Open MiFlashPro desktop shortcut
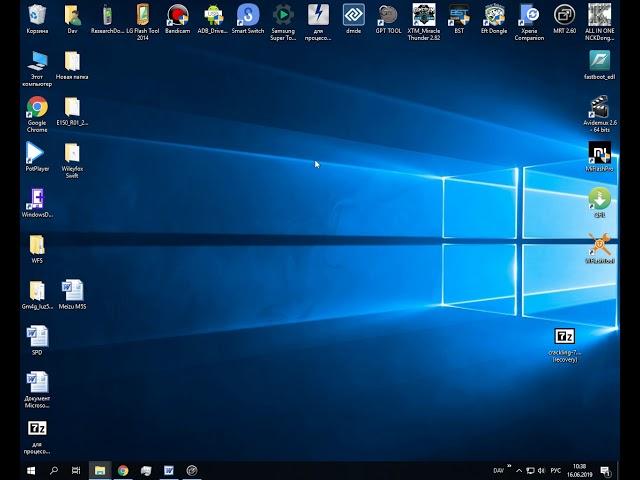This screenshot has width=640, height=480. pos(600,156)
